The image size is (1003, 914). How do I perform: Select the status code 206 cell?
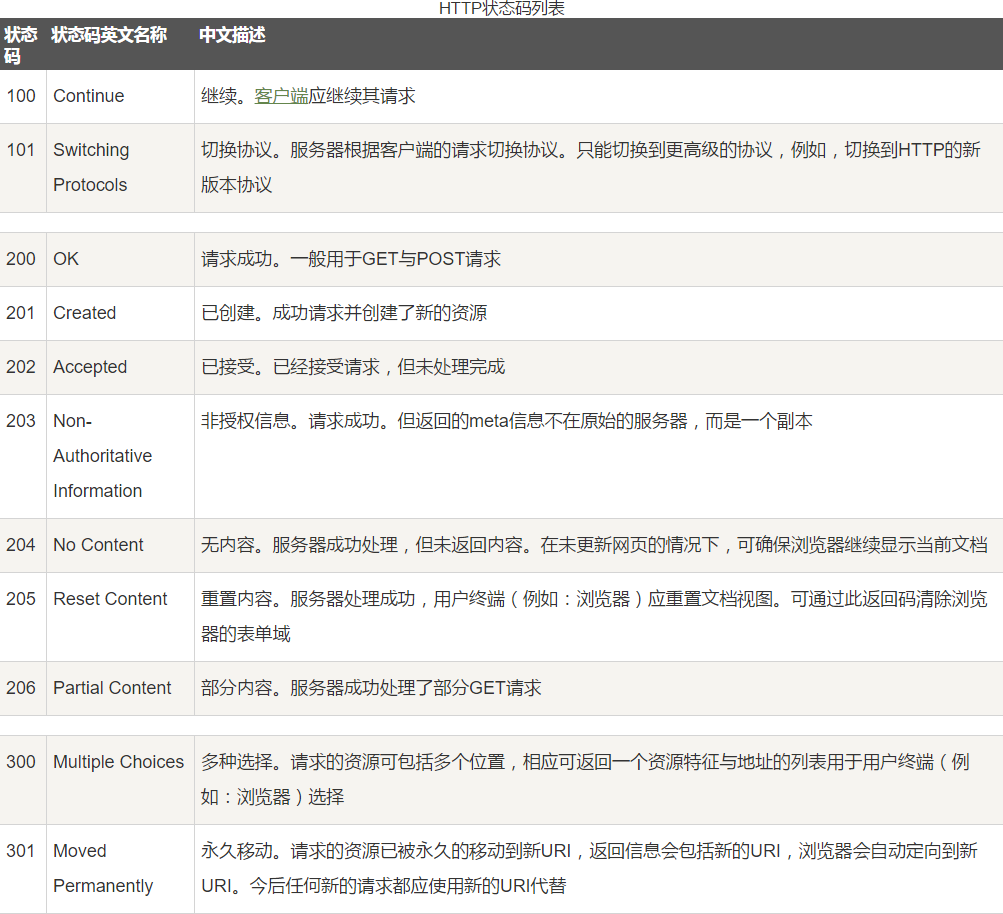(23, 688)
